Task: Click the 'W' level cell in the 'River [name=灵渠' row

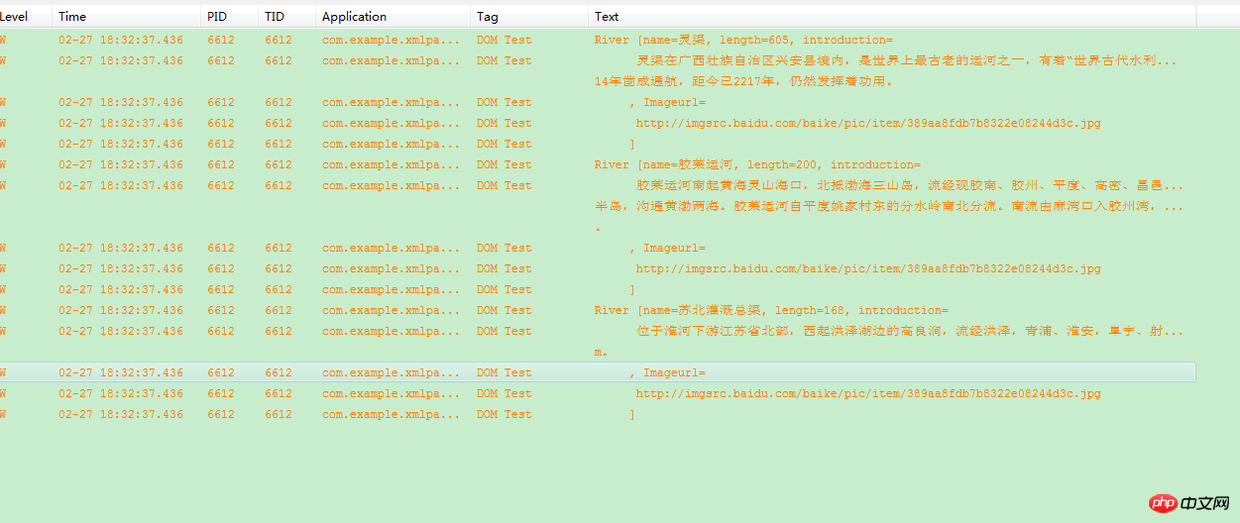Action: pyautogui.click(x=3, y=40)
